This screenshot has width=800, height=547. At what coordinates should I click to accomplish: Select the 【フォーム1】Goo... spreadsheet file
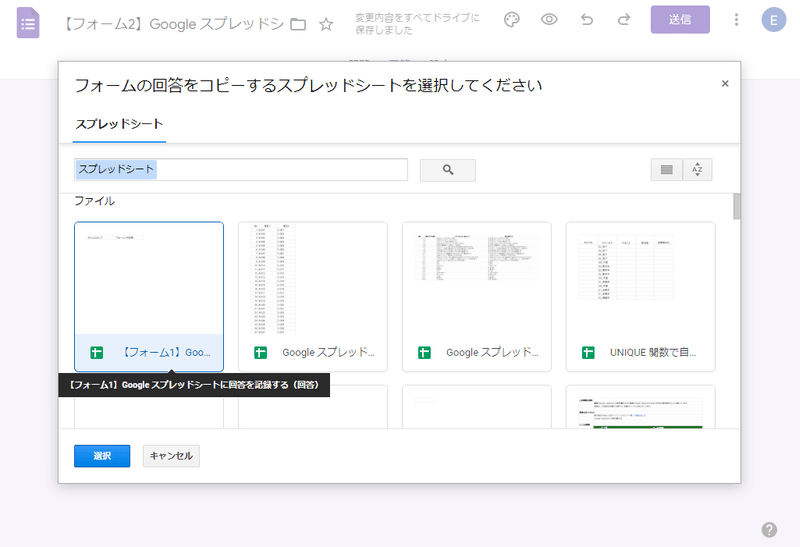(x=149, y=296)
